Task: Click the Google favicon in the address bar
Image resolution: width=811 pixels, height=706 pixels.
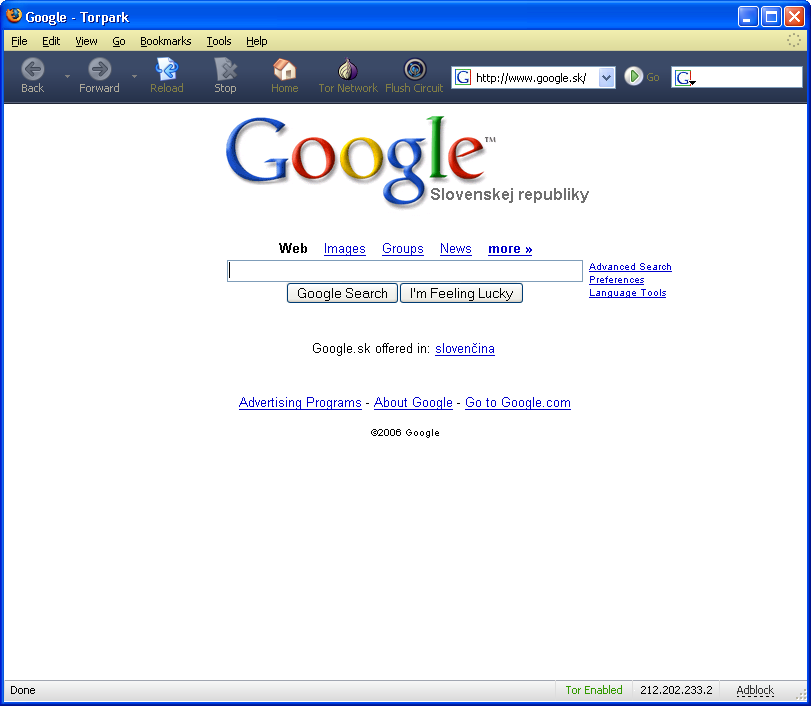Action: pyautogui.click(x=463, y=78)
